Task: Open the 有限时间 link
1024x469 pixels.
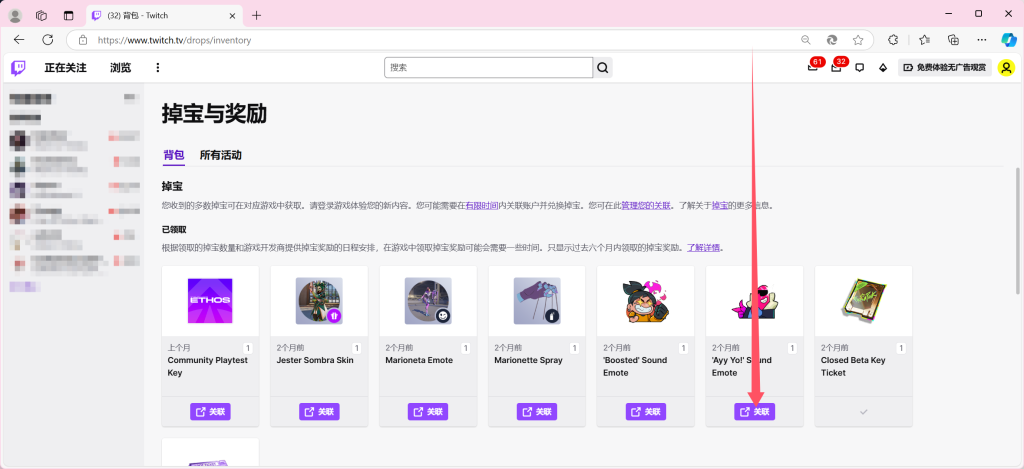Action: click(x=481, y=205)
